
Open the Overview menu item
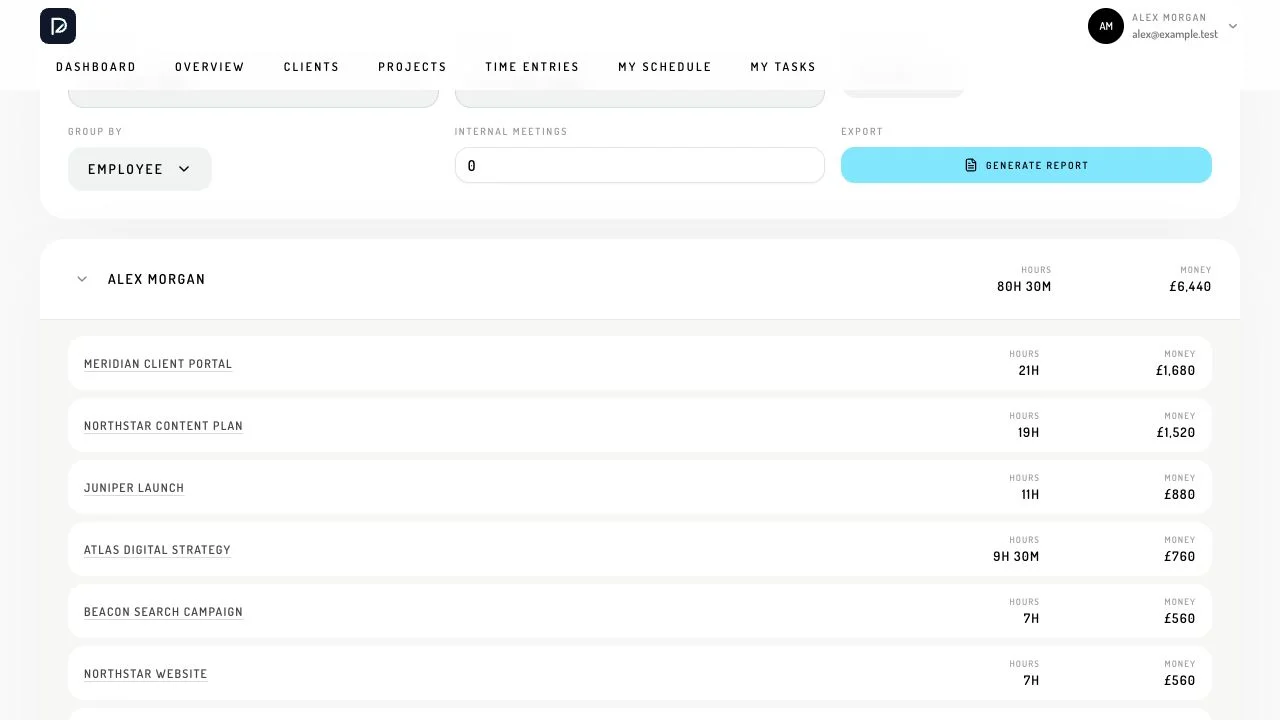point(210,67)
